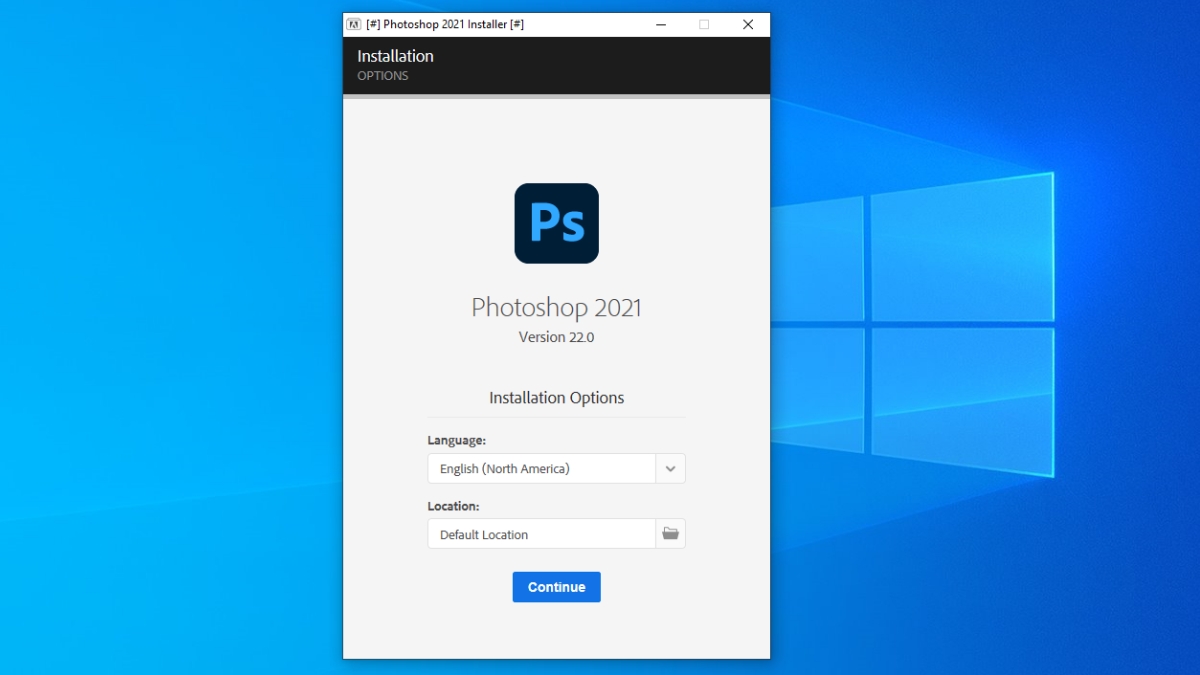Click inside the Default Location field

coord(540,534)
